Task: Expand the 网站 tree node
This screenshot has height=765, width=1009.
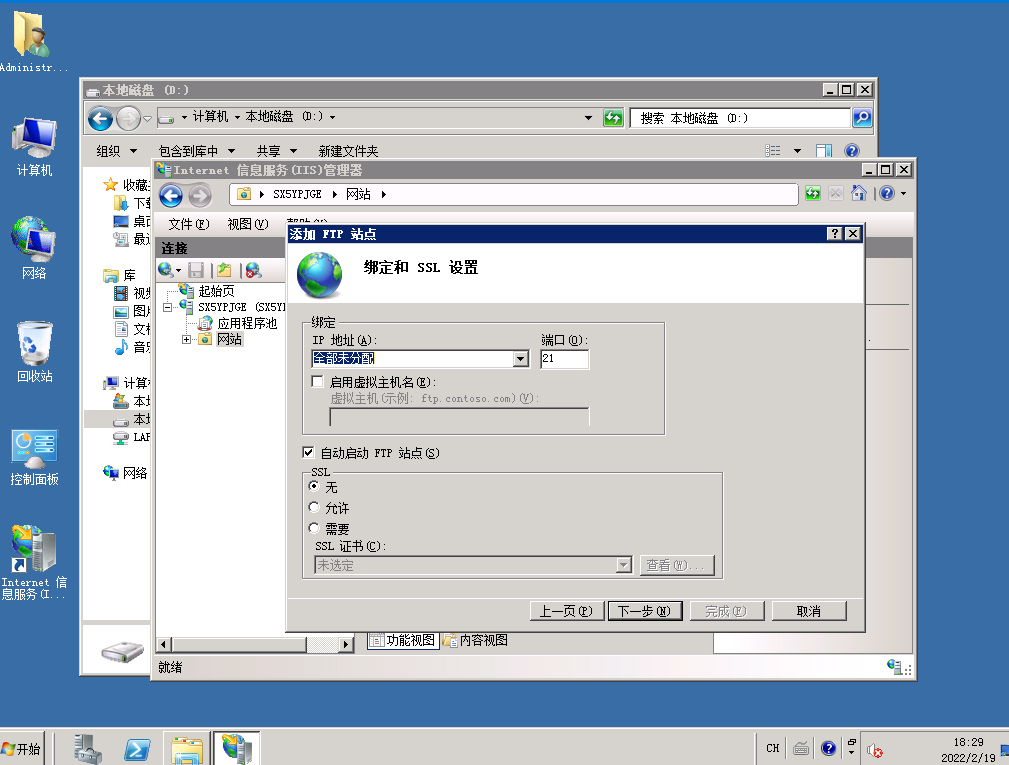Action: click(187, 339)
